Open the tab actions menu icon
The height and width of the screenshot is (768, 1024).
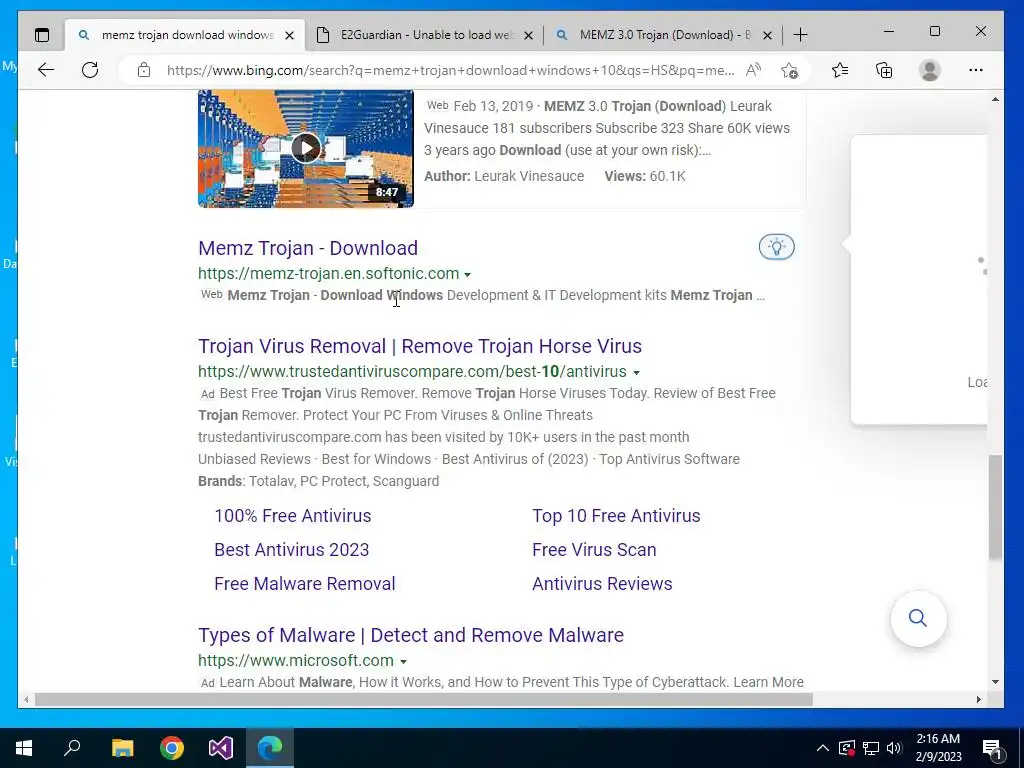tap(42, 35)
